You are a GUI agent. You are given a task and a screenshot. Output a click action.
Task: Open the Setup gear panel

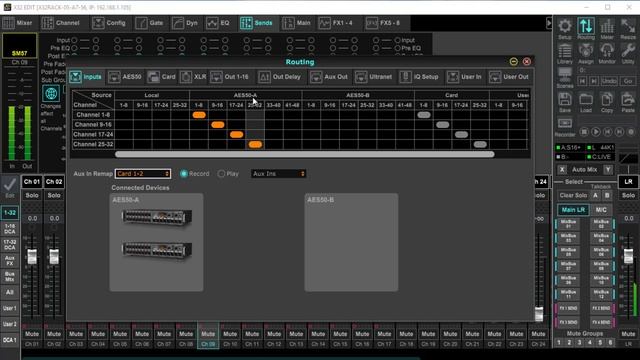click(x=564, y=29)
